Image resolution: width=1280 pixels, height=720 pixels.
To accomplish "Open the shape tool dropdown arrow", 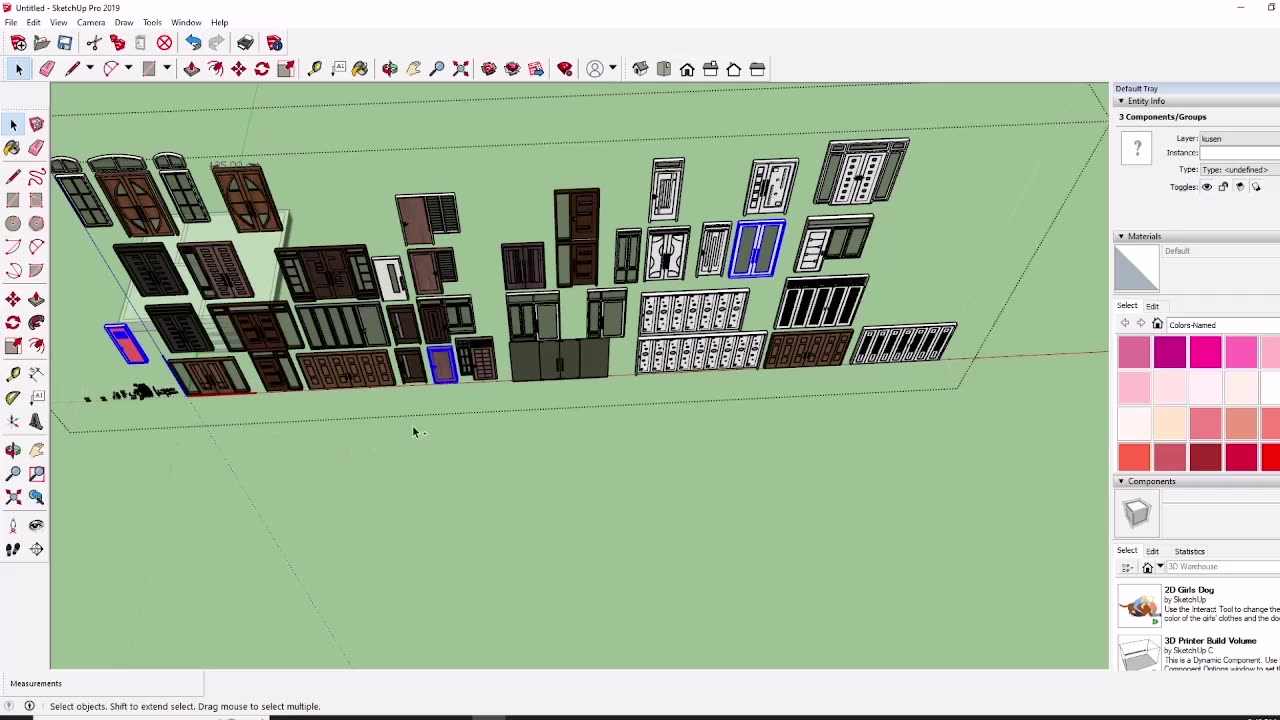I will (167, 69).
